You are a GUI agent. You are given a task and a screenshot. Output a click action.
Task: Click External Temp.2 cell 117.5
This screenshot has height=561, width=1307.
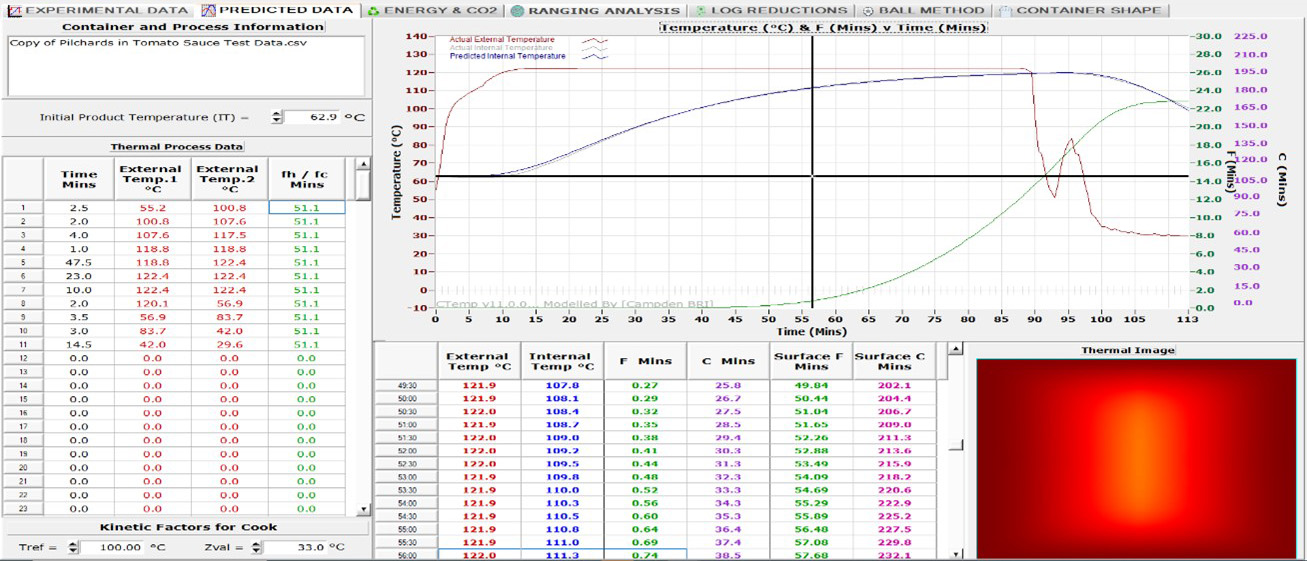[x=229, y=235]
